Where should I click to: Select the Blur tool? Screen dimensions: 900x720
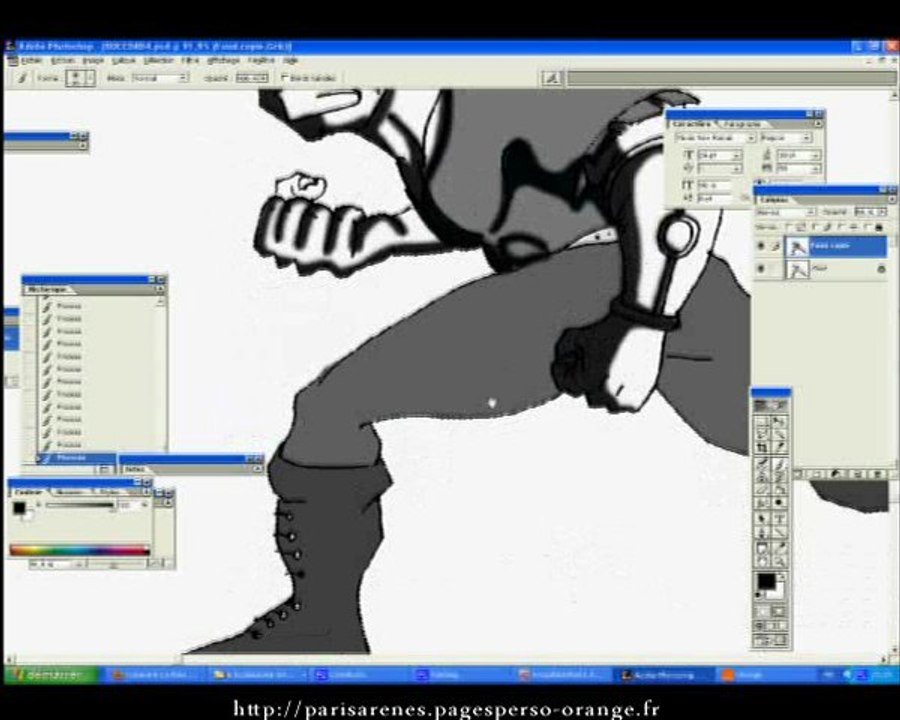pyautogui.click(x=761, y=502)
